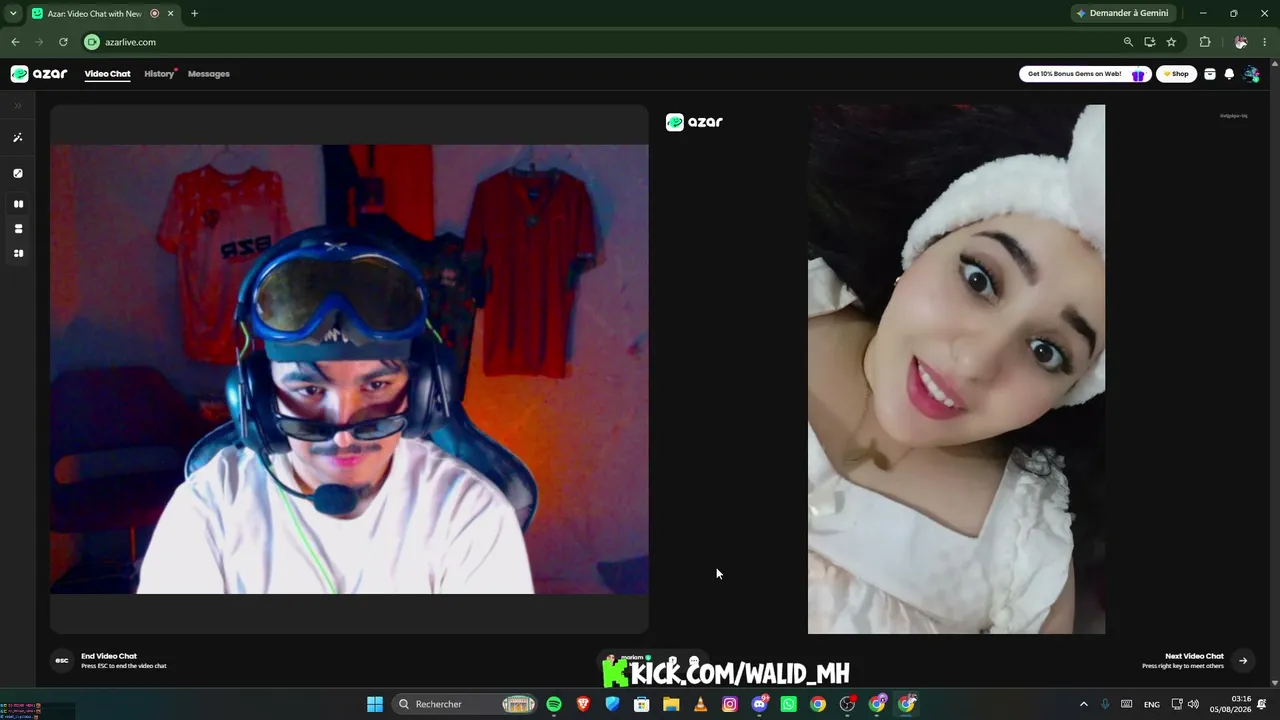
Task: Open the zoom control in the address bar
Action: tap(1128, 42)
